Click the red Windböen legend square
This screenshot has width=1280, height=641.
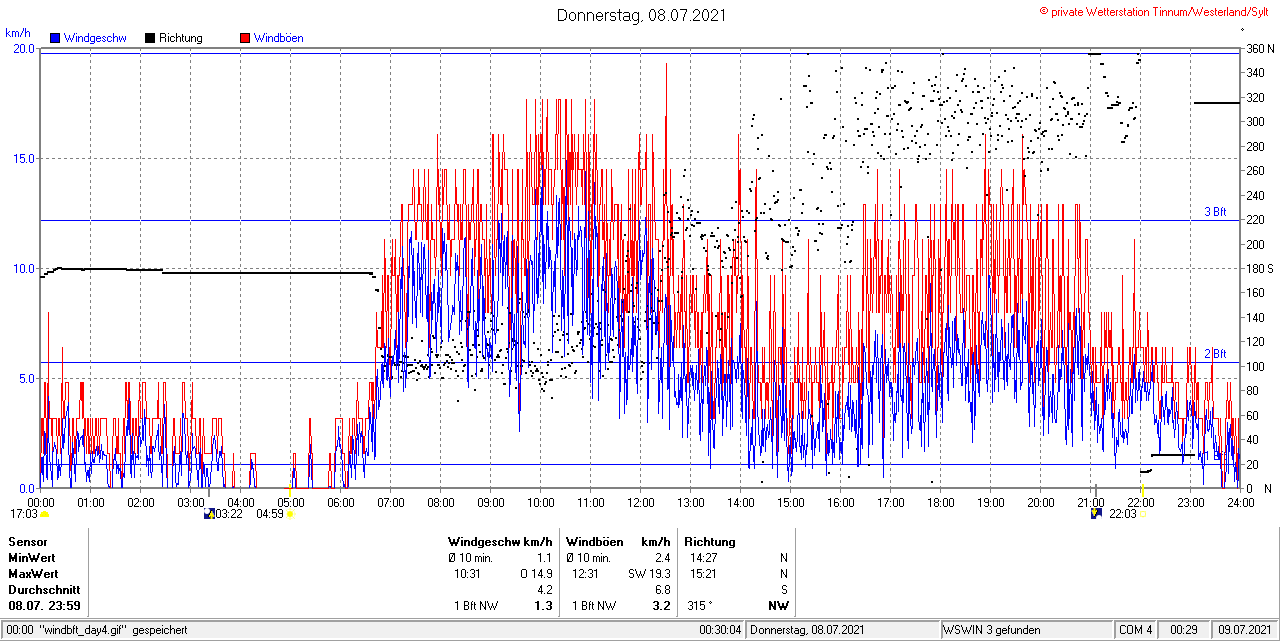(245, 38)
